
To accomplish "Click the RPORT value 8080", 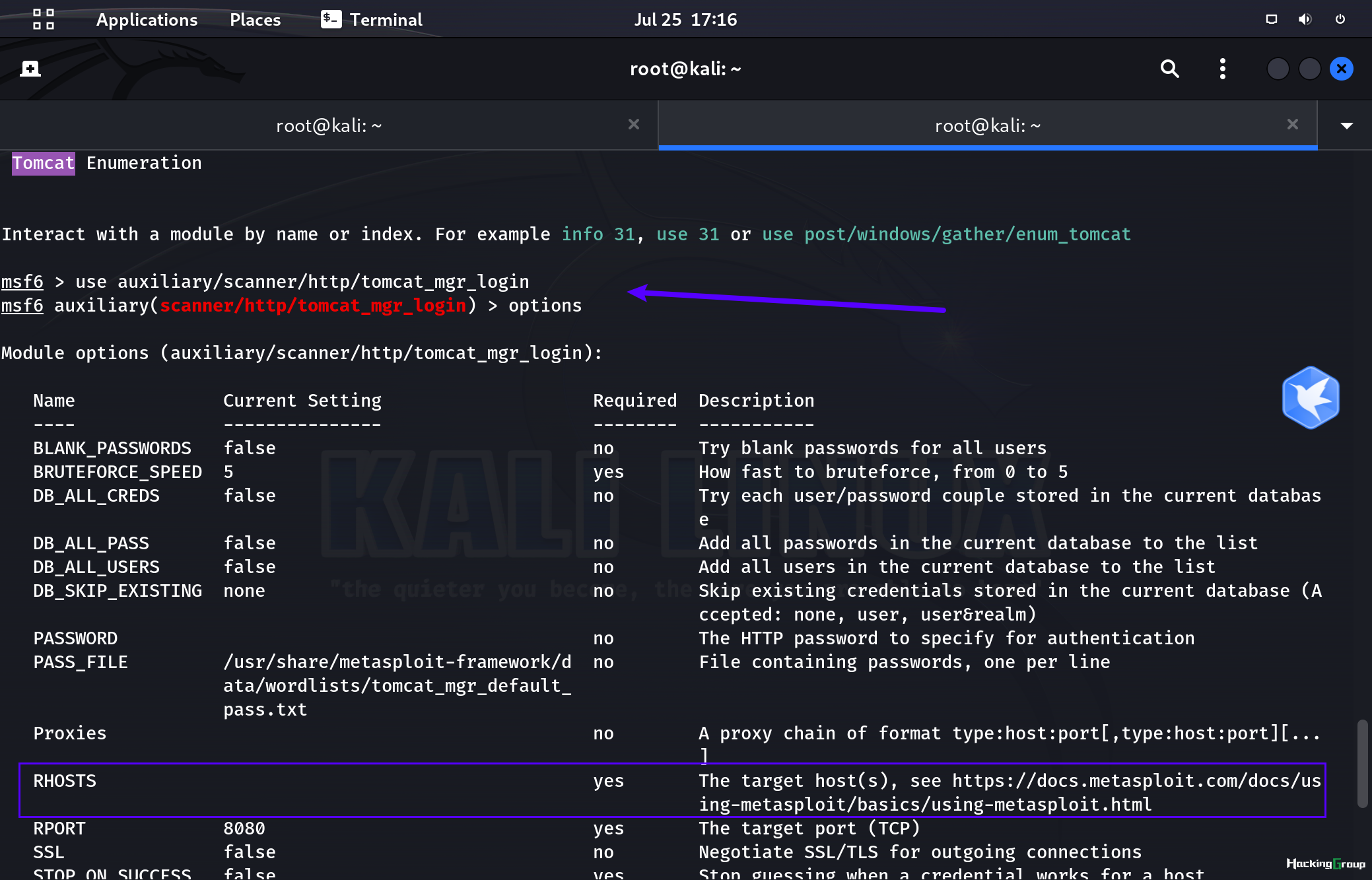I will coord(244,829).
